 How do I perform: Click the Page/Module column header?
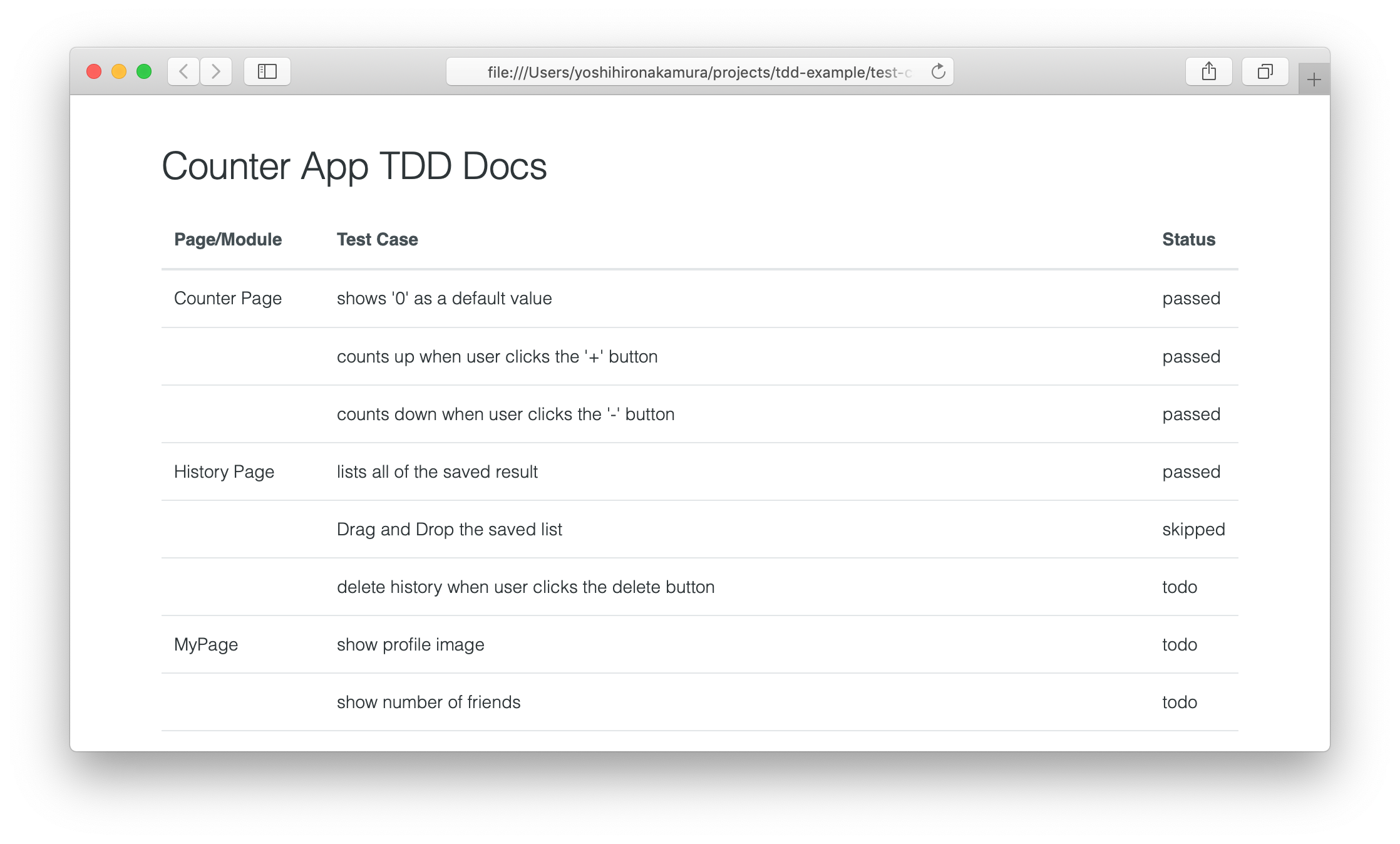(x=228, y=239)
